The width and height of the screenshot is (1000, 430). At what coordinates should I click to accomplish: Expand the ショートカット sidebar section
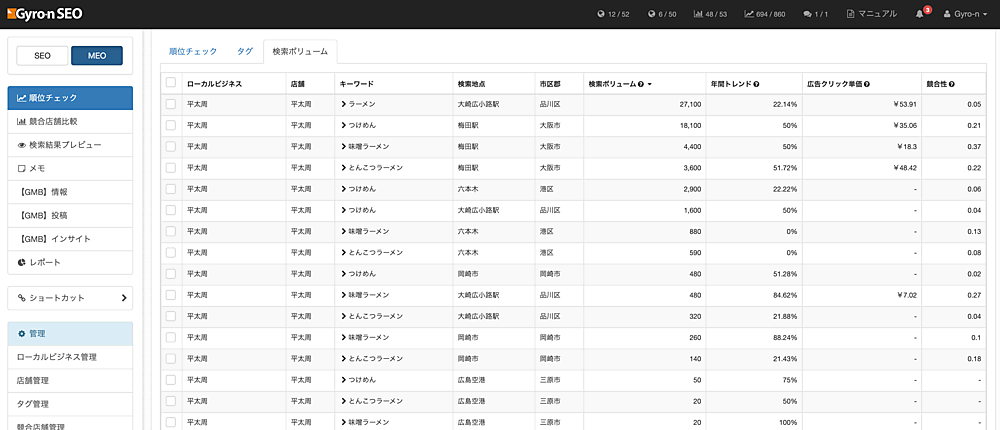click(x=70, y=297)
